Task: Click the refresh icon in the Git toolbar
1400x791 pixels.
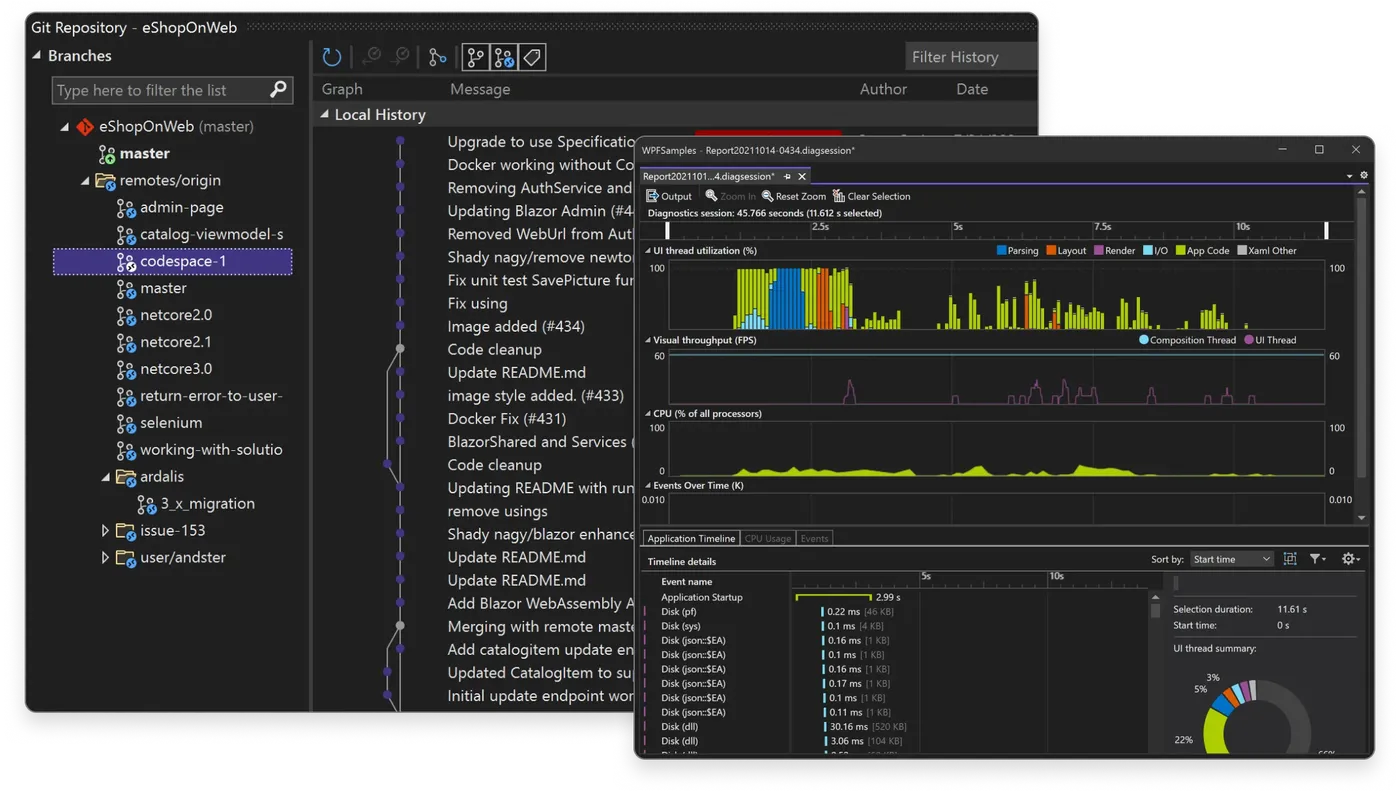Action: [x=331, y=57]
